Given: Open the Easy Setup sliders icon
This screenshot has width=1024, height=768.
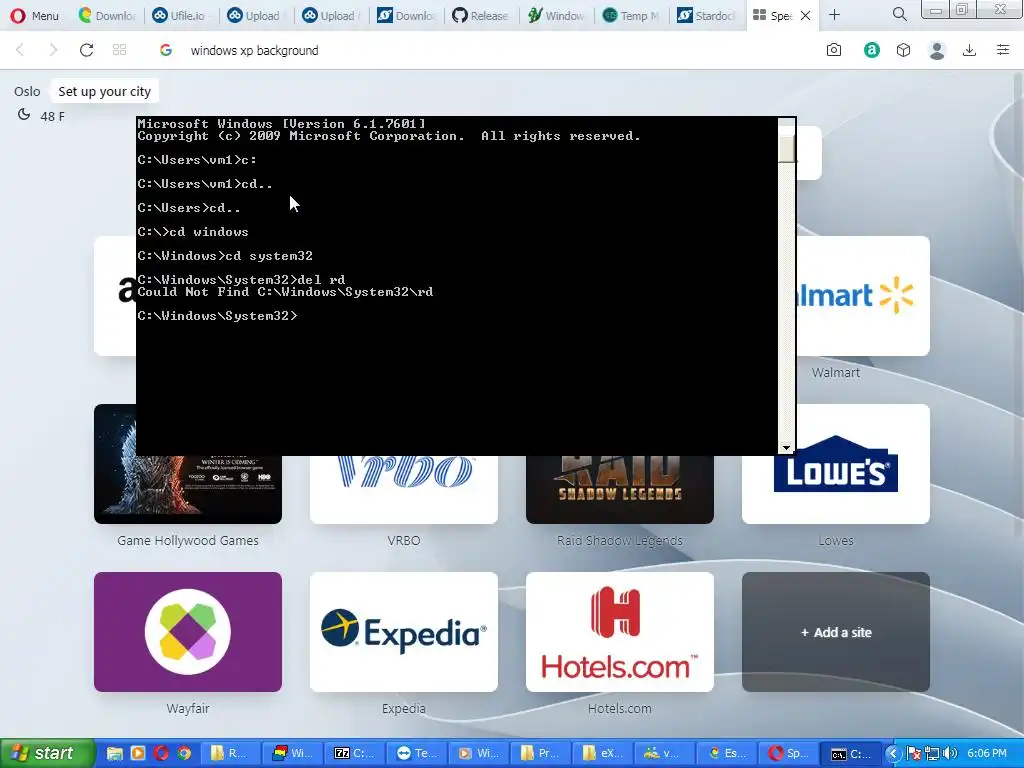Looking at the screenshot, I should pyautogui.click(x=1003, y=50).
